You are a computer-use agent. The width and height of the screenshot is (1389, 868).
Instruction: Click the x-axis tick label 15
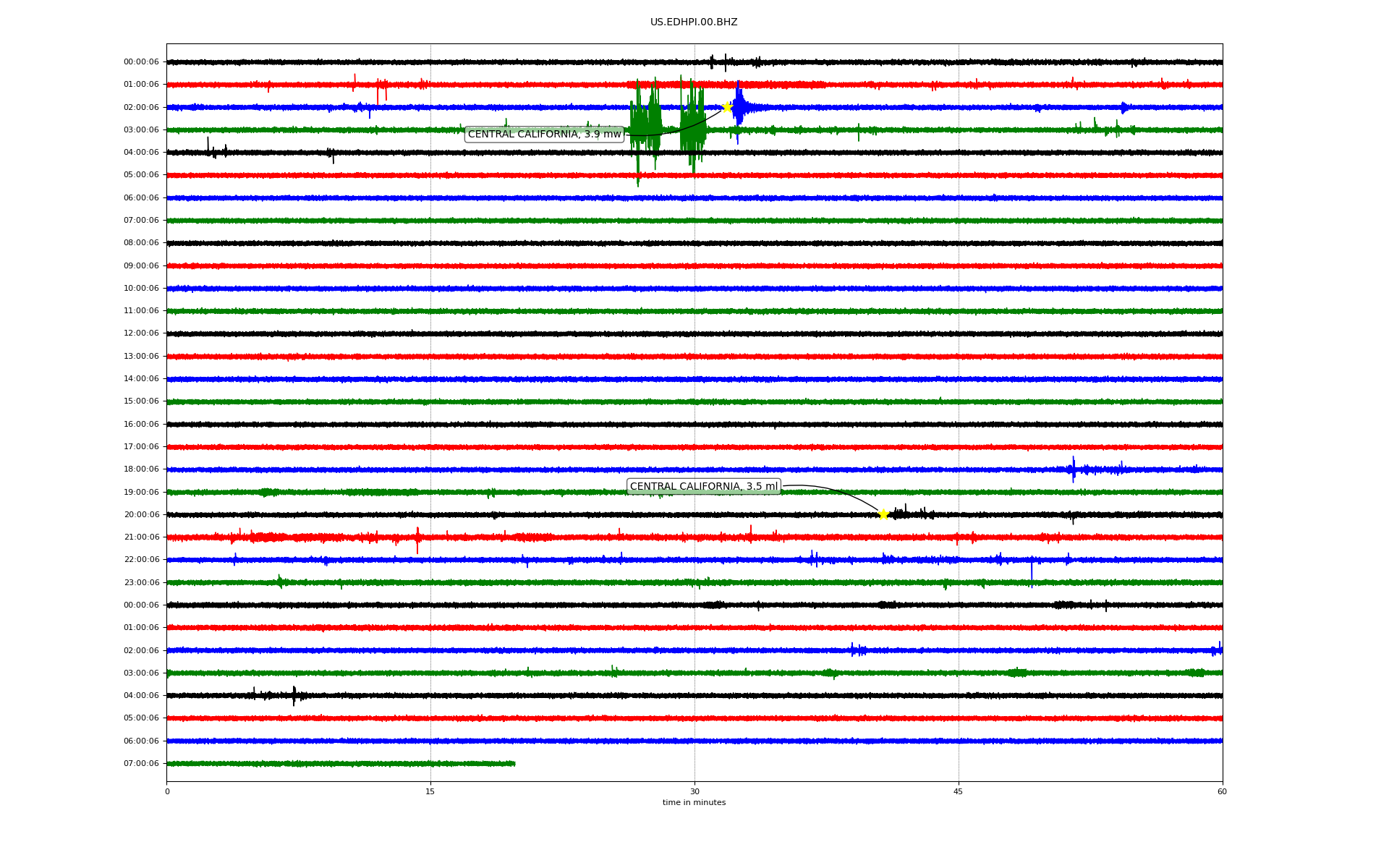[x=430, y=791]
